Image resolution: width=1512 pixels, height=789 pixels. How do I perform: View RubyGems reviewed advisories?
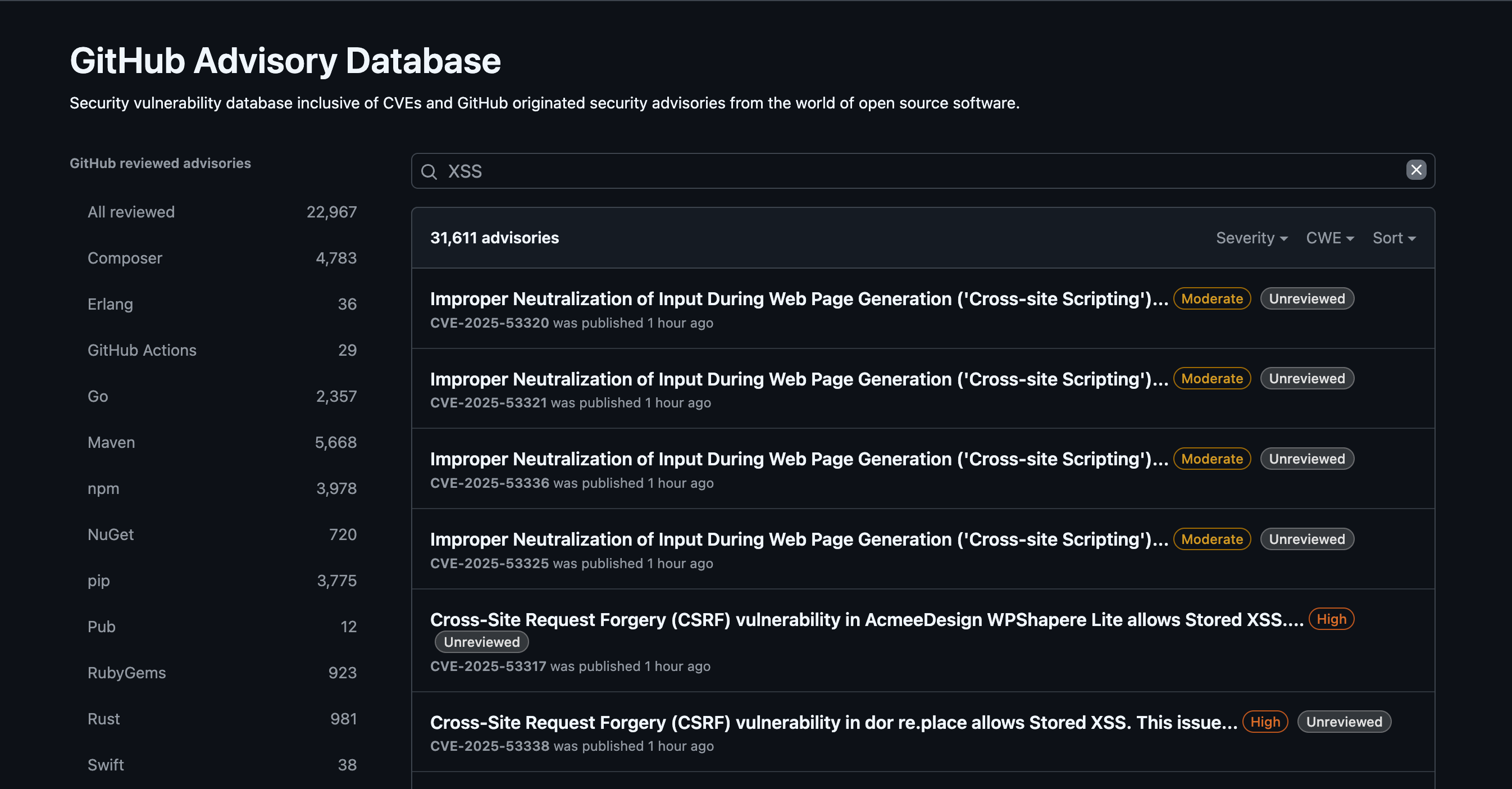coord(127,673)
